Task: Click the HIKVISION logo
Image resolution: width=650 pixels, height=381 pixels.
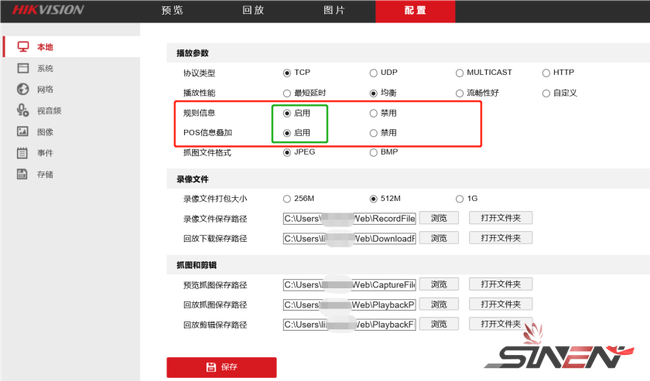Action: click(x=48, y=10)
